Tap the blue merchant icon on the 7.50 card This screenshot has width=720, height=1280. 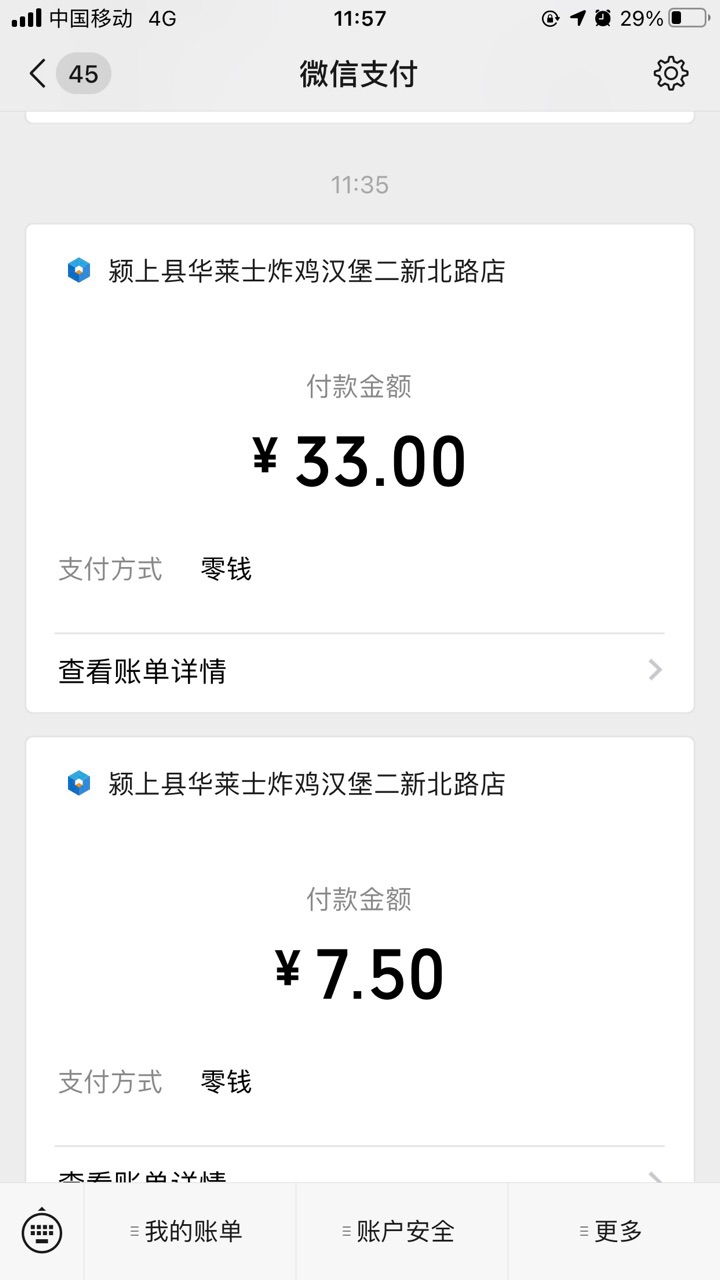click(x=79, y=783)
